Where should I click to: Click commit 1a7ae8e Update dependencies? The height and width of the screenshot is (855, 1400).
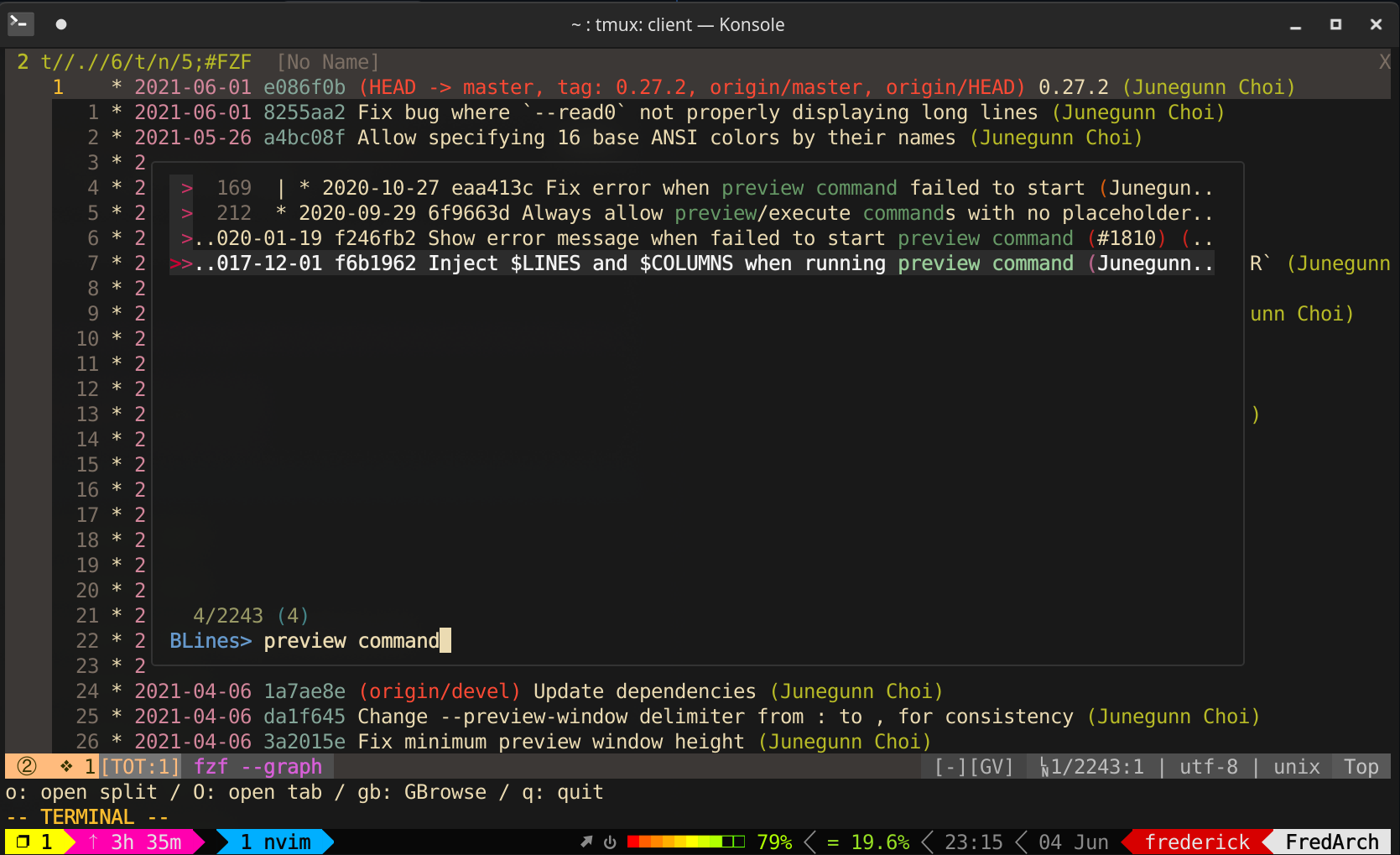click(x=527, y=691)
